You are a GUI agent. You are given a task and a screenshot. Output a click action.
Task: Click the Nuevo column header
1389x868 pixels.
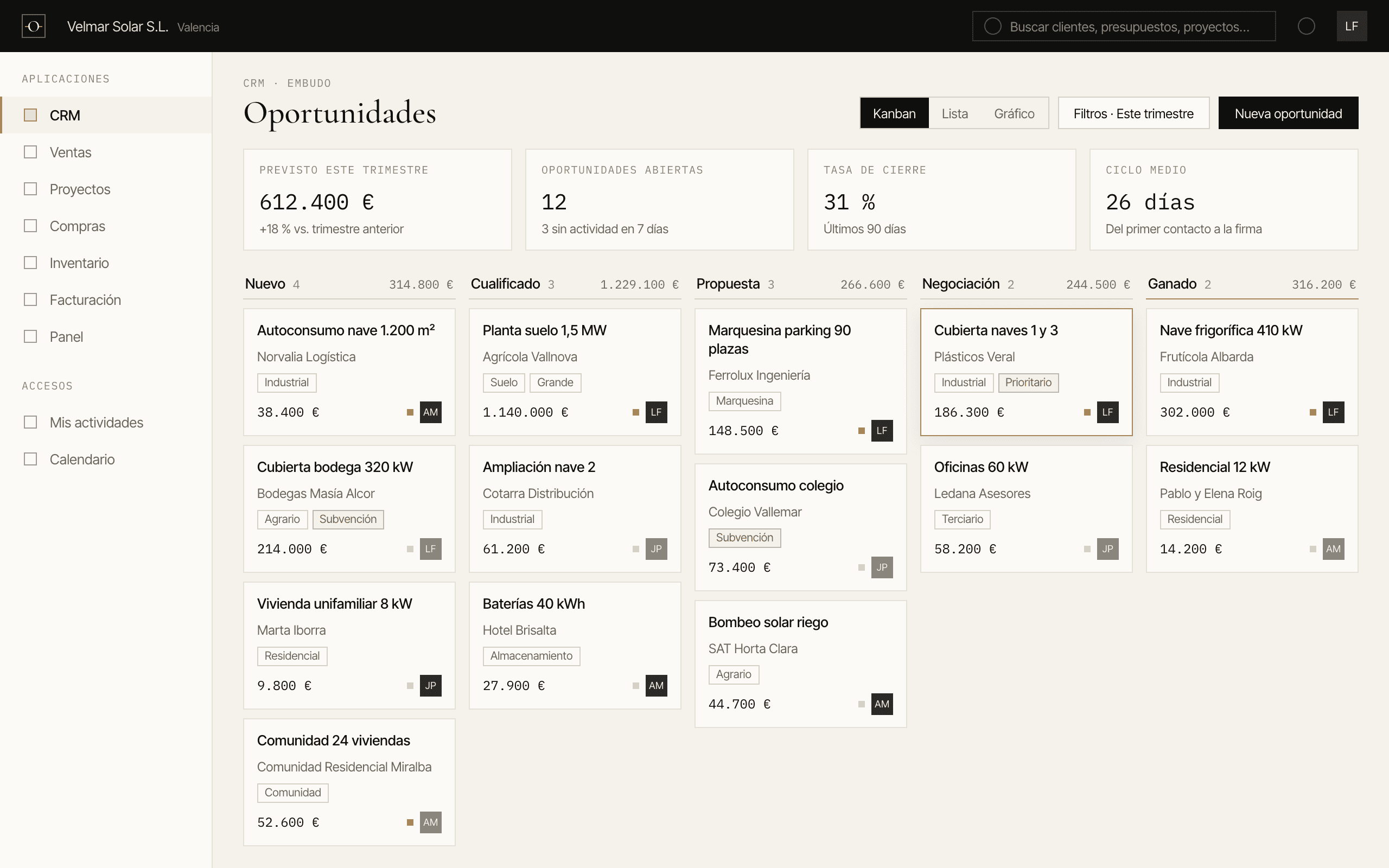(349, 284)
